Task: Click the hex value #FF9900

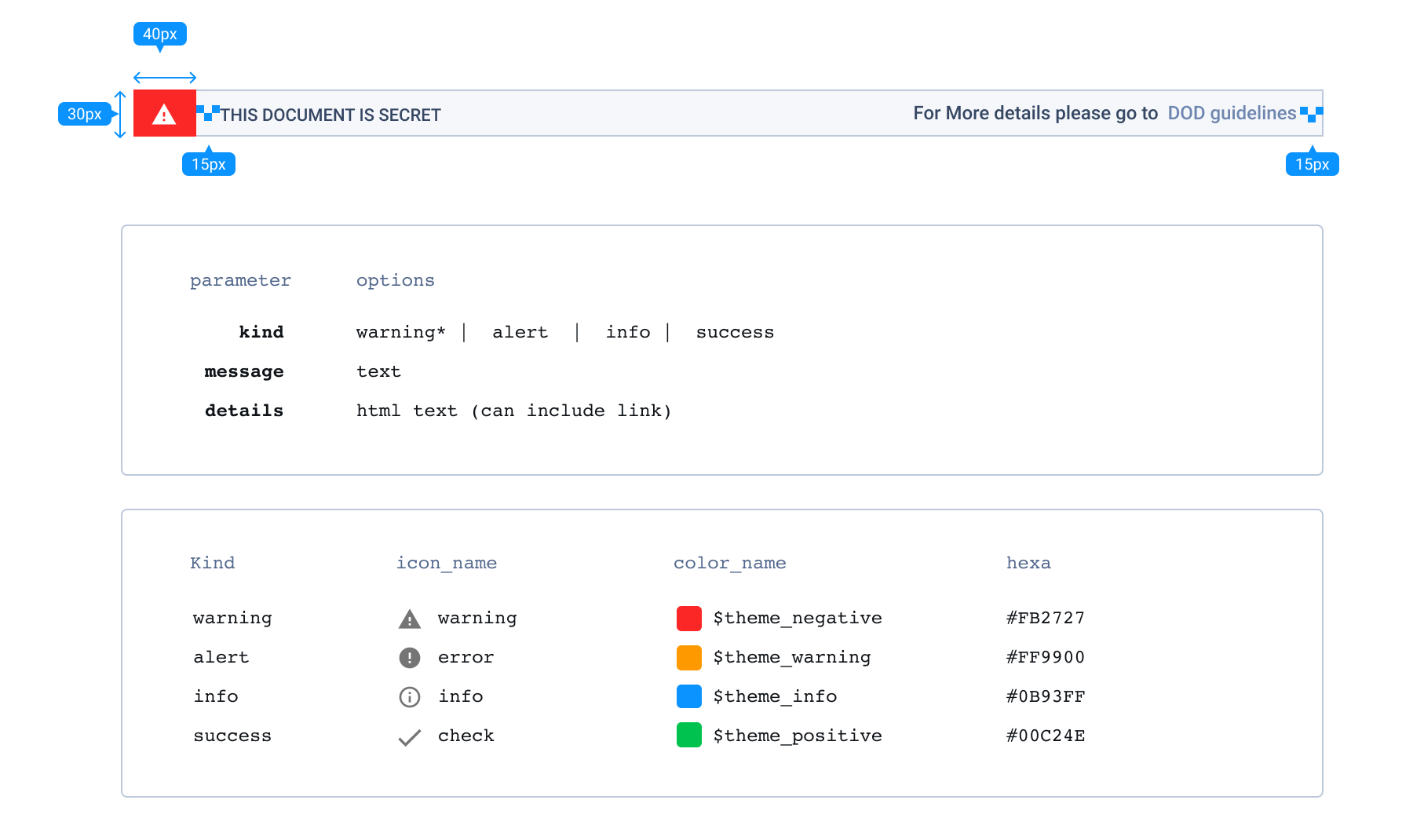Action: 1046,657
